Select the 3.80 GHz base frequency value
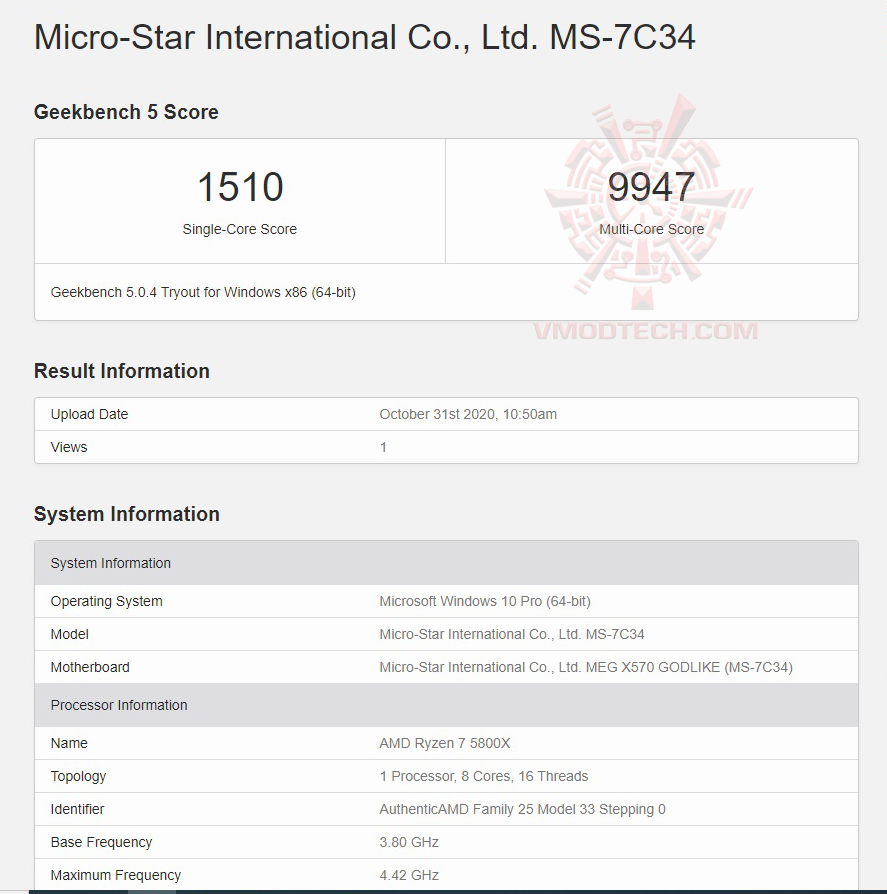887x894 pixels. 409,843
